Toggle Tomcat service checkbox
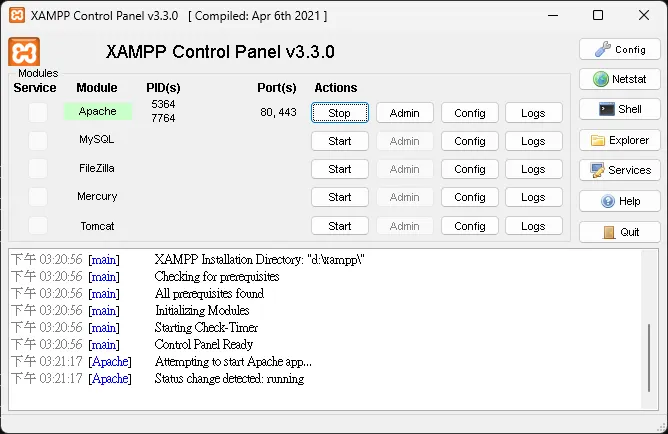The width and height of the screenshot is (668, 434). click(38, 225)
